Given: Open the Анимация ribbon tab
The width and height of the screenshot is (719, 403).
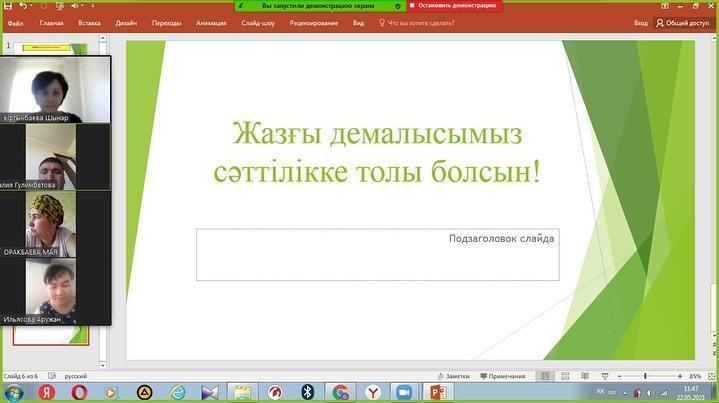Looking at the screenshot, I should [x=211, y=23].
